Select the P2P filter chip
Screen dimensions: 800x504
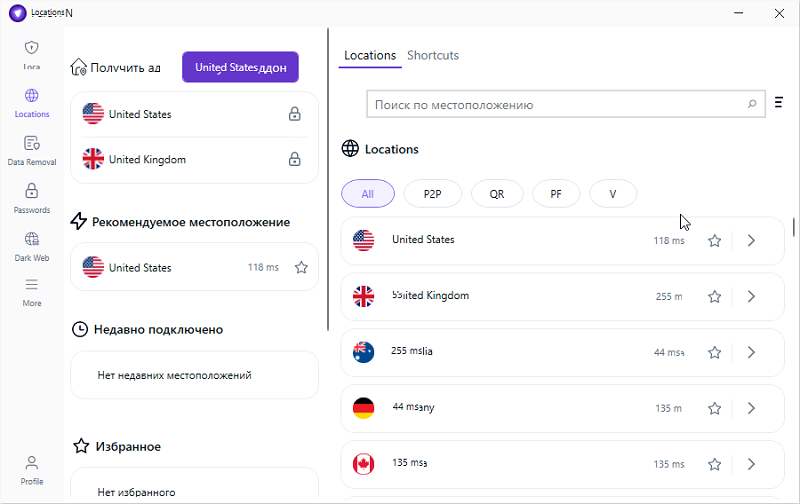click(x=433, y=194)
